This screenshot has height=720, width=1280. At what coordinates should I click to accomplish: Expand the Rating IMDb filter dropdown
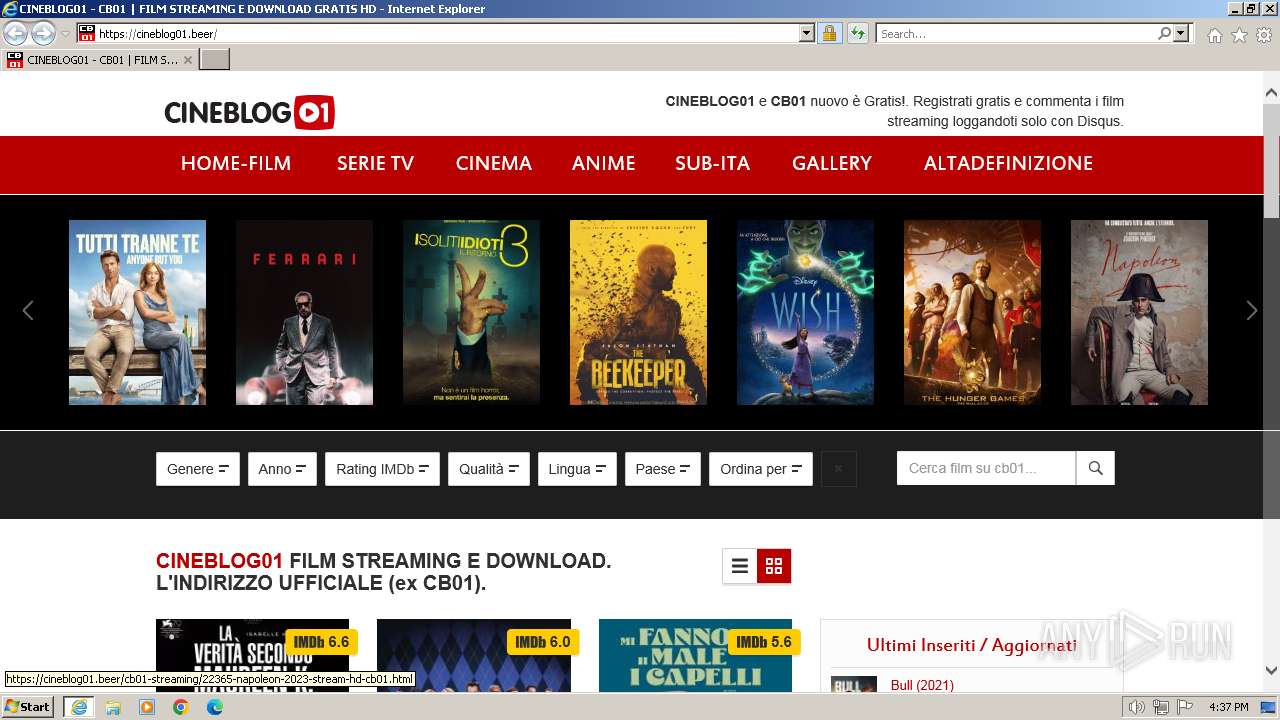point(382,469)
